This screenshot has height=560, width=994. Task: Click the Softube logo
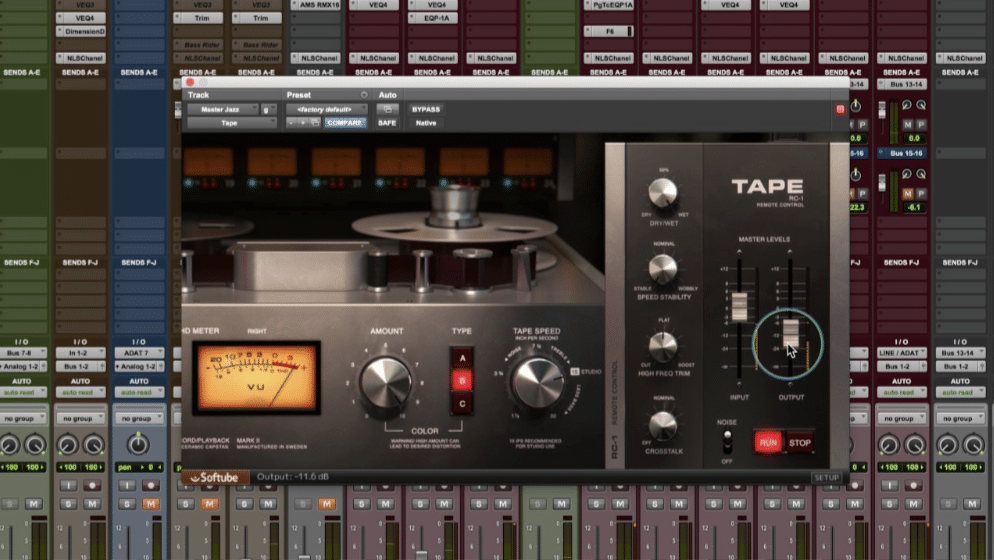[214, 478]
